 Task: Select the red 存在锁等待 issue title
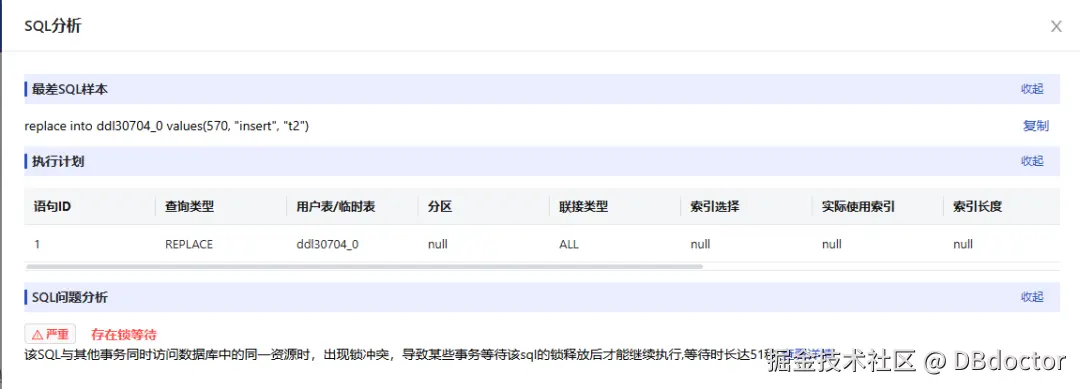click(x=124, y=335)
